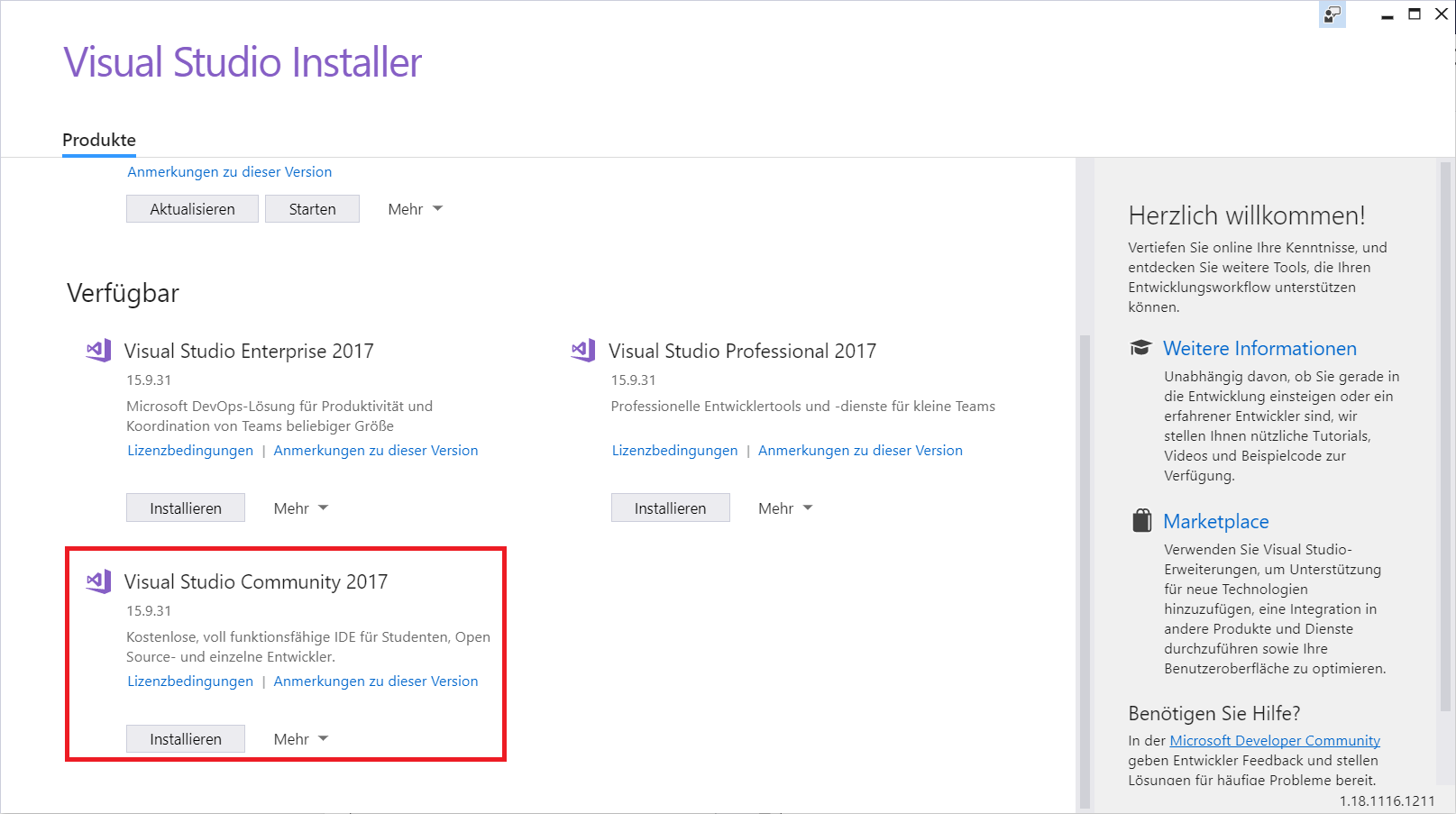Install Visual Studio Enterprise 2017
This screenshot has height=814, width=1456.
coord(186,508)
